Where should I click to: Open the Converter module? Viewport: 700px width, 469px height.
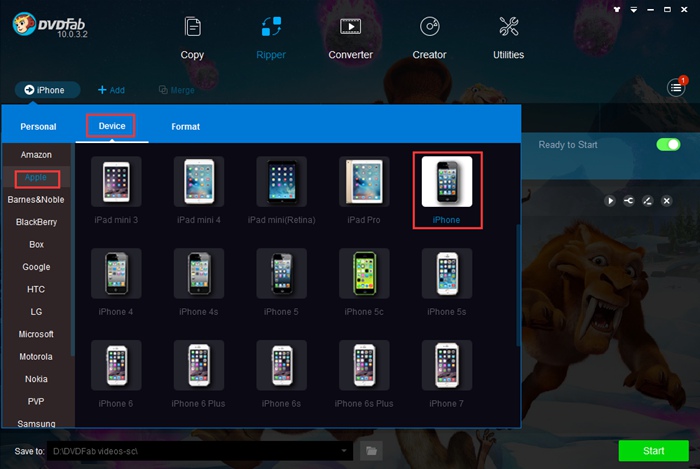350,38
